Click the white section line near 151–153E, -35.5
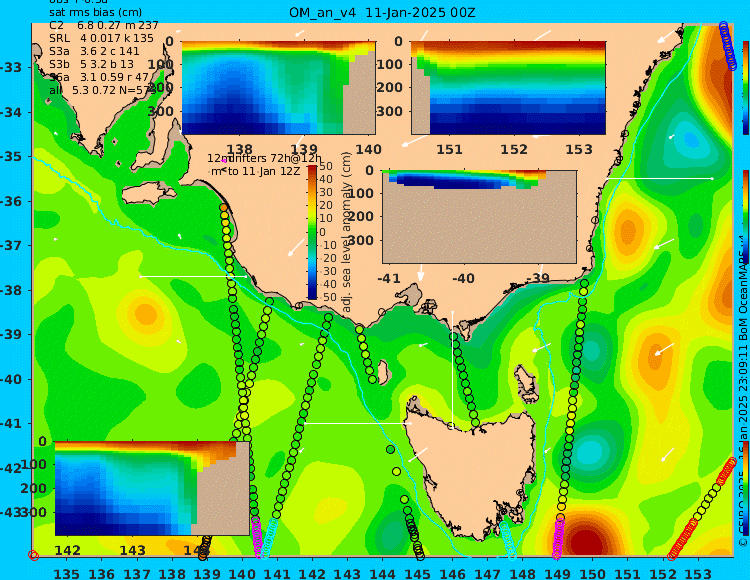The image size is (750, 580). point(659,178)
